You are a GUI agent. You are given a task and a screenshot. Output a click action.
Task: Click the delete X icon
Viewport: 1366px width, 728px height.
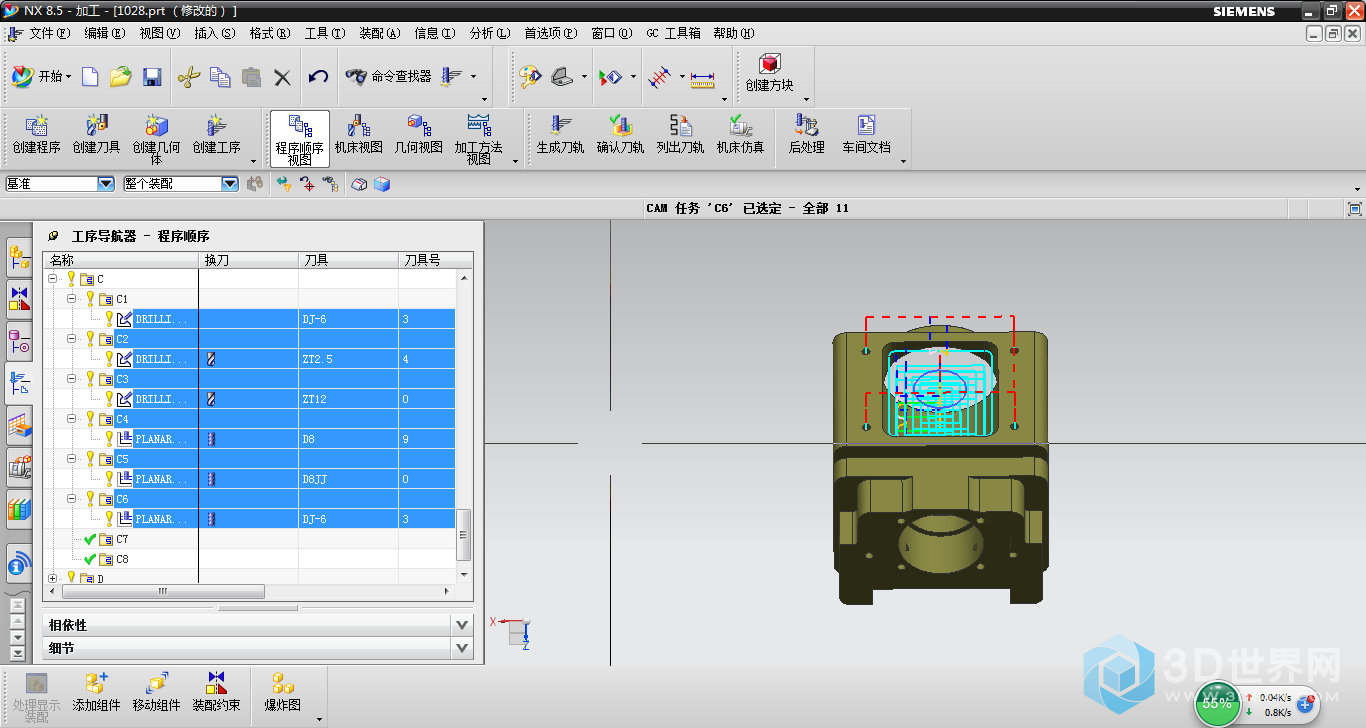282,77
